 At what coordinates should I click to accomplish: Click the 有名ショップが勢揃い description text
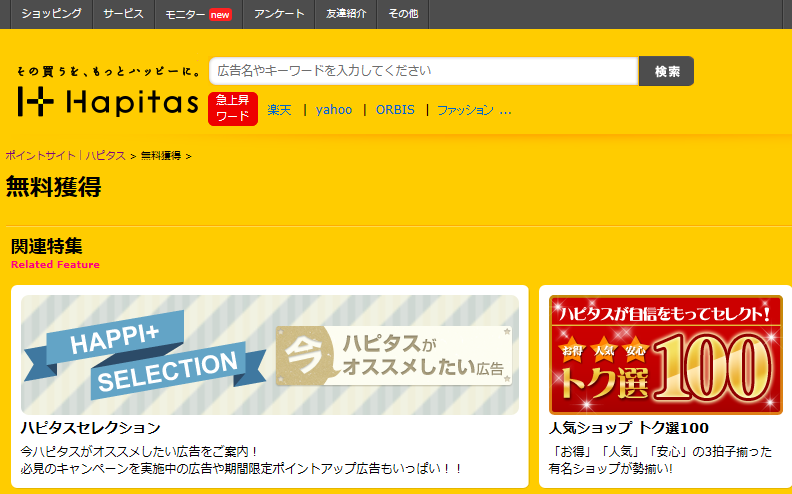click(611, 469)
